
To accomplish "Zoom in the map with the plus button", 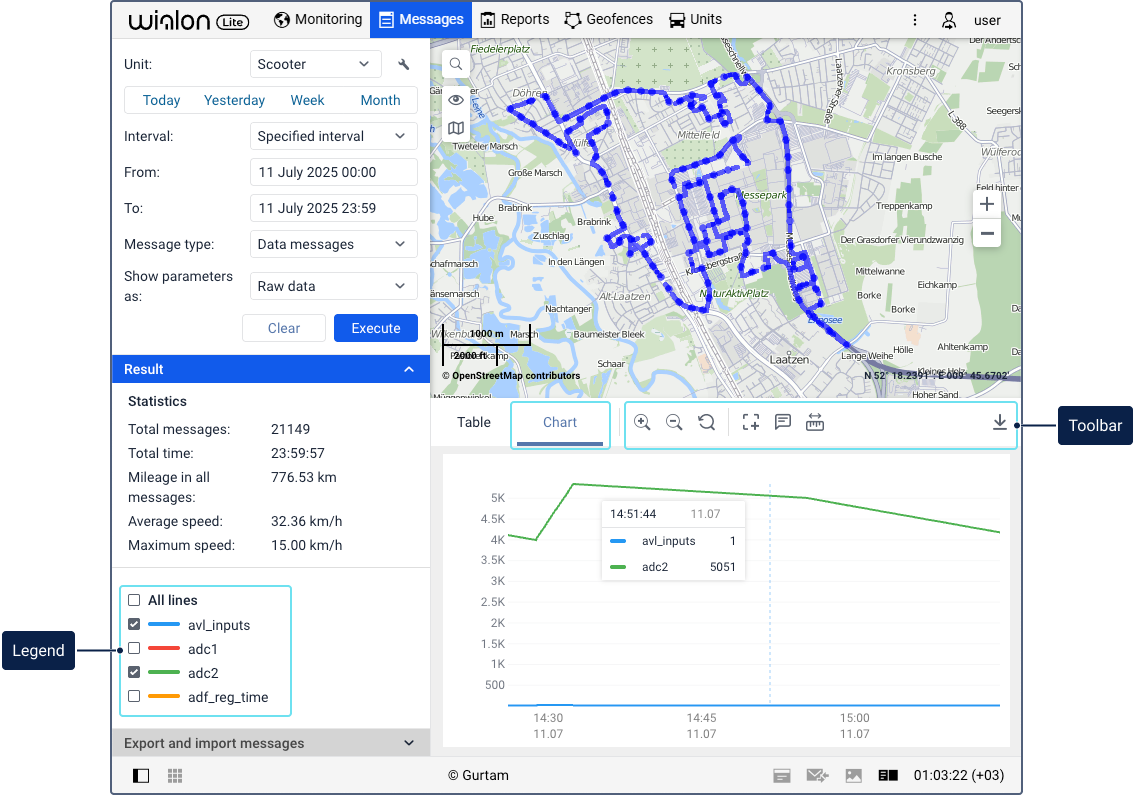I will tap(987, 204).
